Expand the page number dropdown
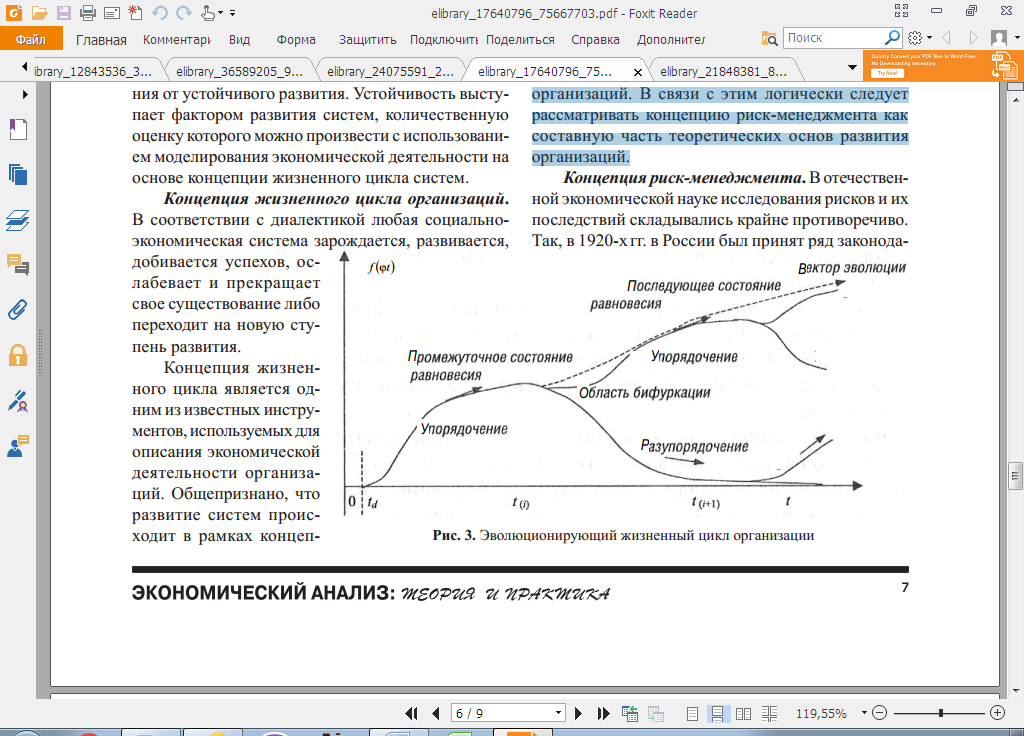The width and height of the screenshot is (1024, 736). pos(558,713)
